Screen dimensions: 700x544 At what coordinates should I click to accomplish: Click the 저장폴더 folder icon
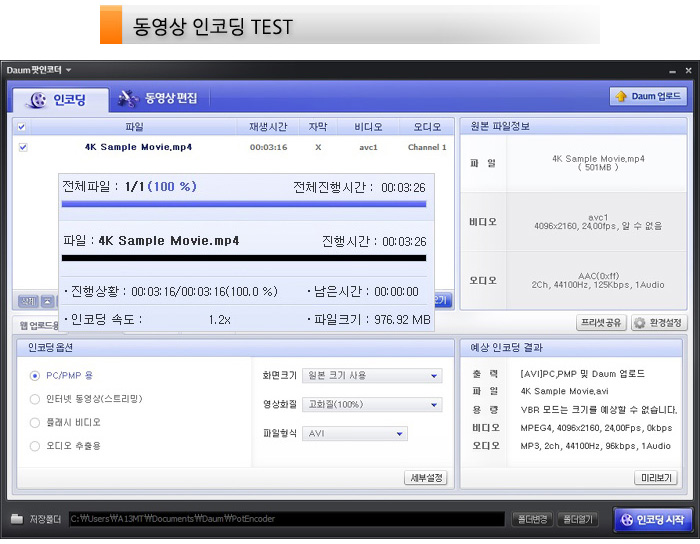17,519
